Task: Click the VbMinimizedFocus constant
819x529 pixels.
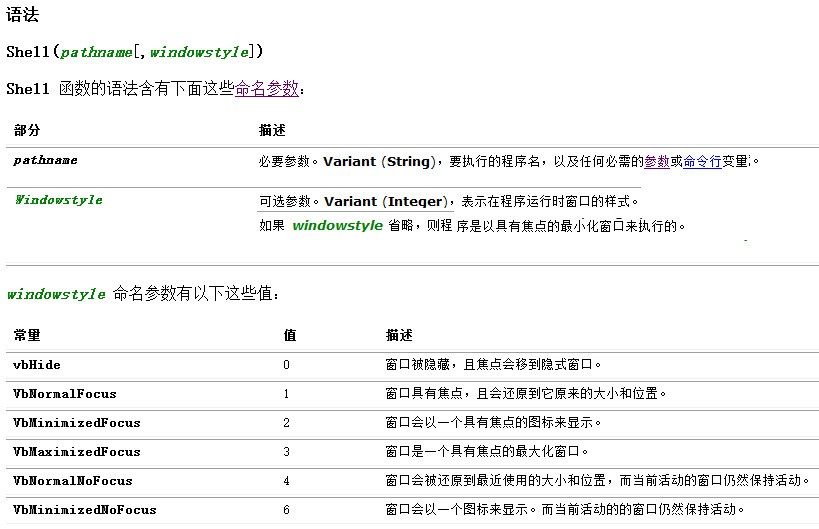Action: [x=69, y=423]
